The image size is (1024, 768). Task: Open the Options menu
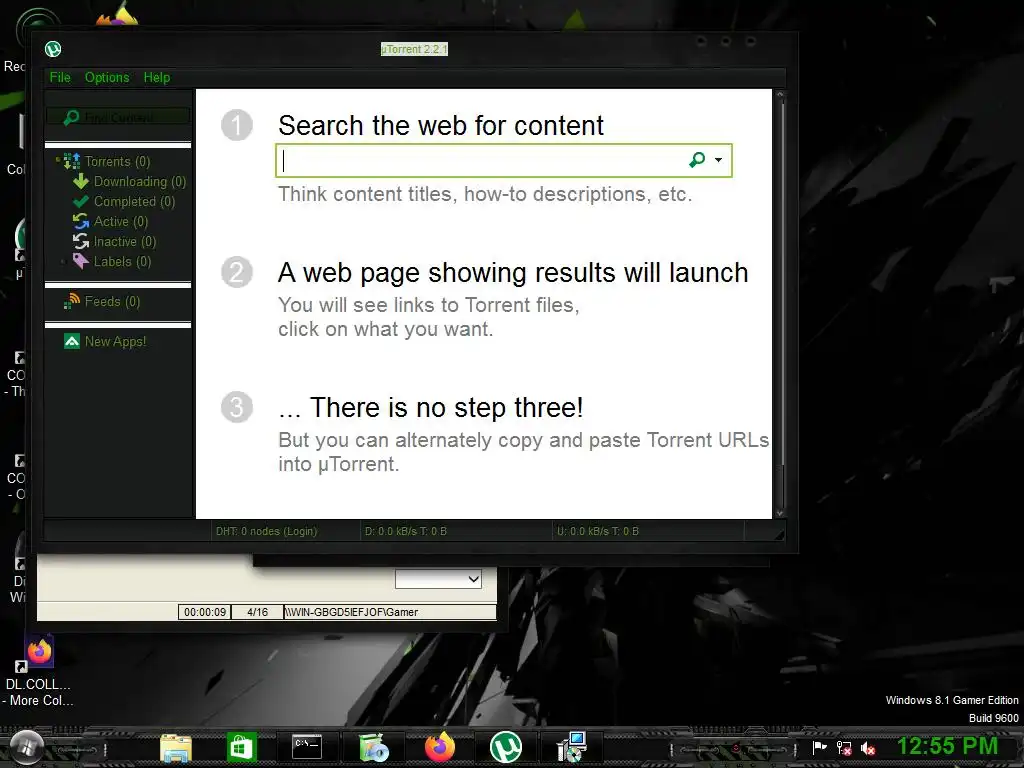(x=107, y=77)
